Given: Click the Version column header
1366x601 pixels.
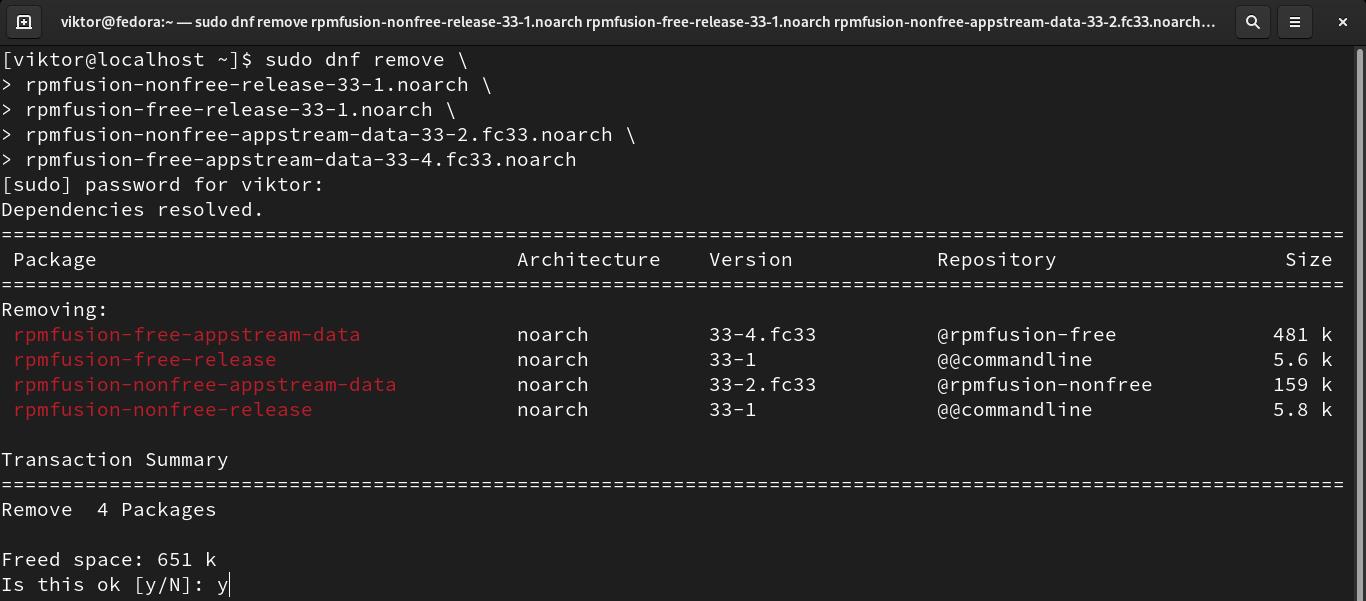Looking at the screenshot, I should click(750, 260).
